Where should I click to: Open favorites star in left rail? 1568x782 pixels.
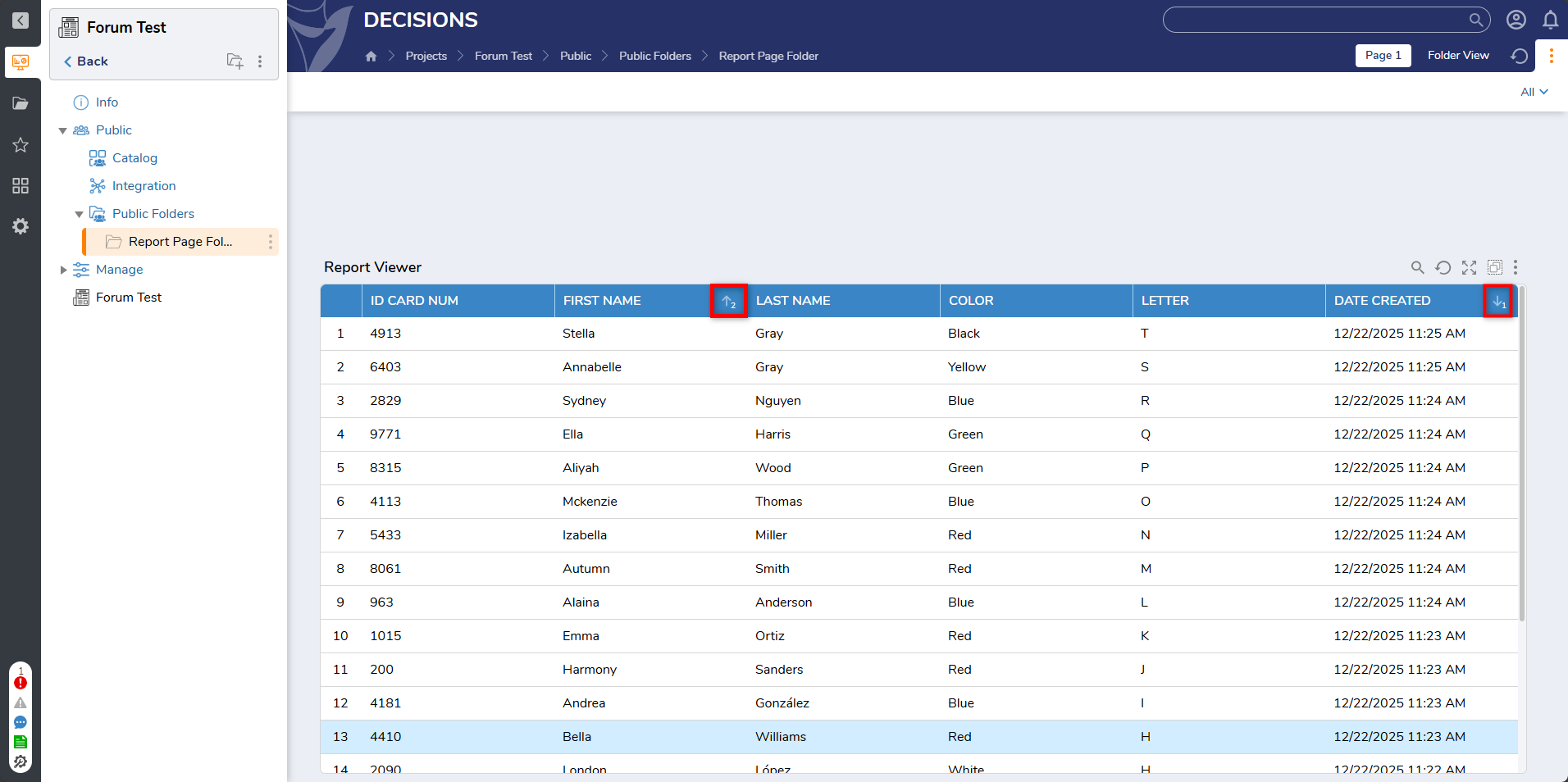coord(21,145)
